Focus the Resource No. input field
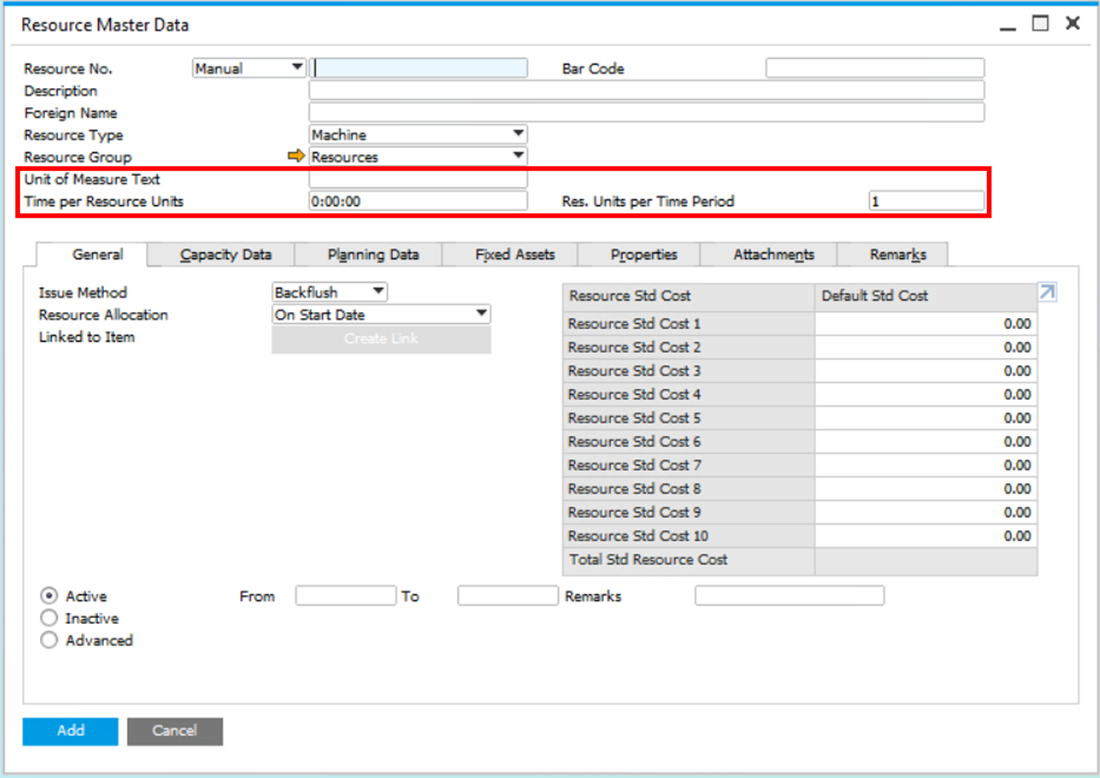The width and height of the screenshot is (1100, 778). (x=418, y=68)
